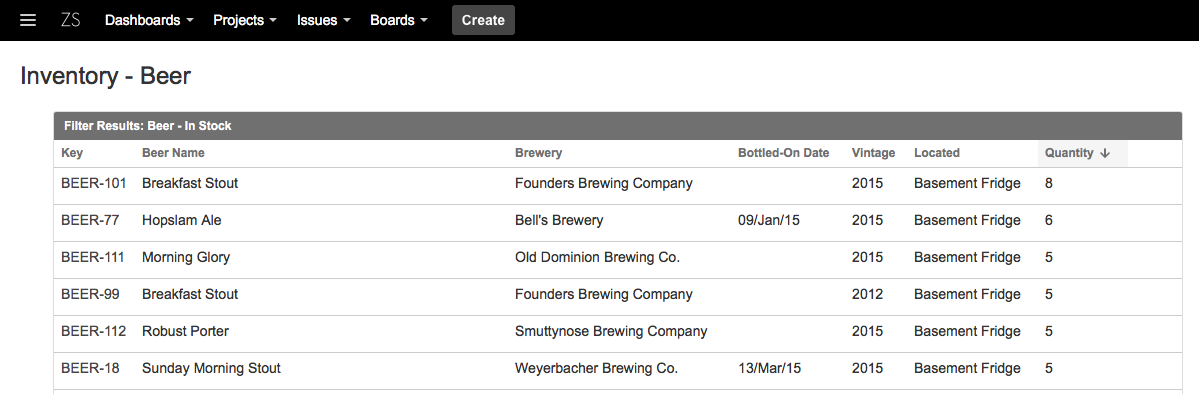
Task: Sort by Brewery column header
Action: pos(538,153)
